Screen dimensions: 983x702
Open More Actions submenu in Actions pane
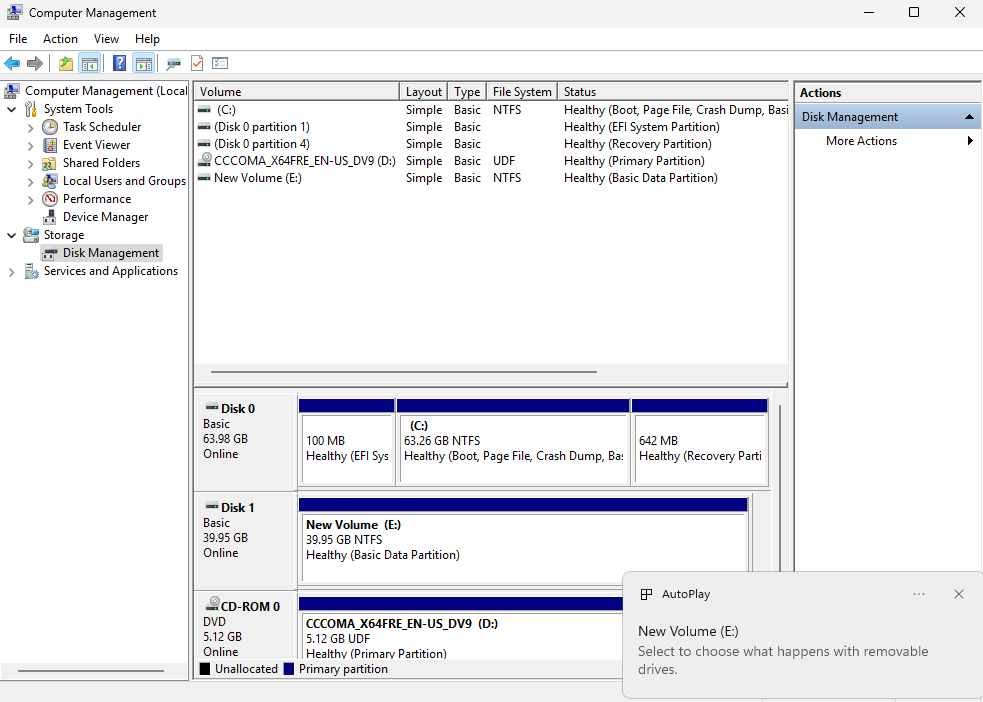(861, 141)
